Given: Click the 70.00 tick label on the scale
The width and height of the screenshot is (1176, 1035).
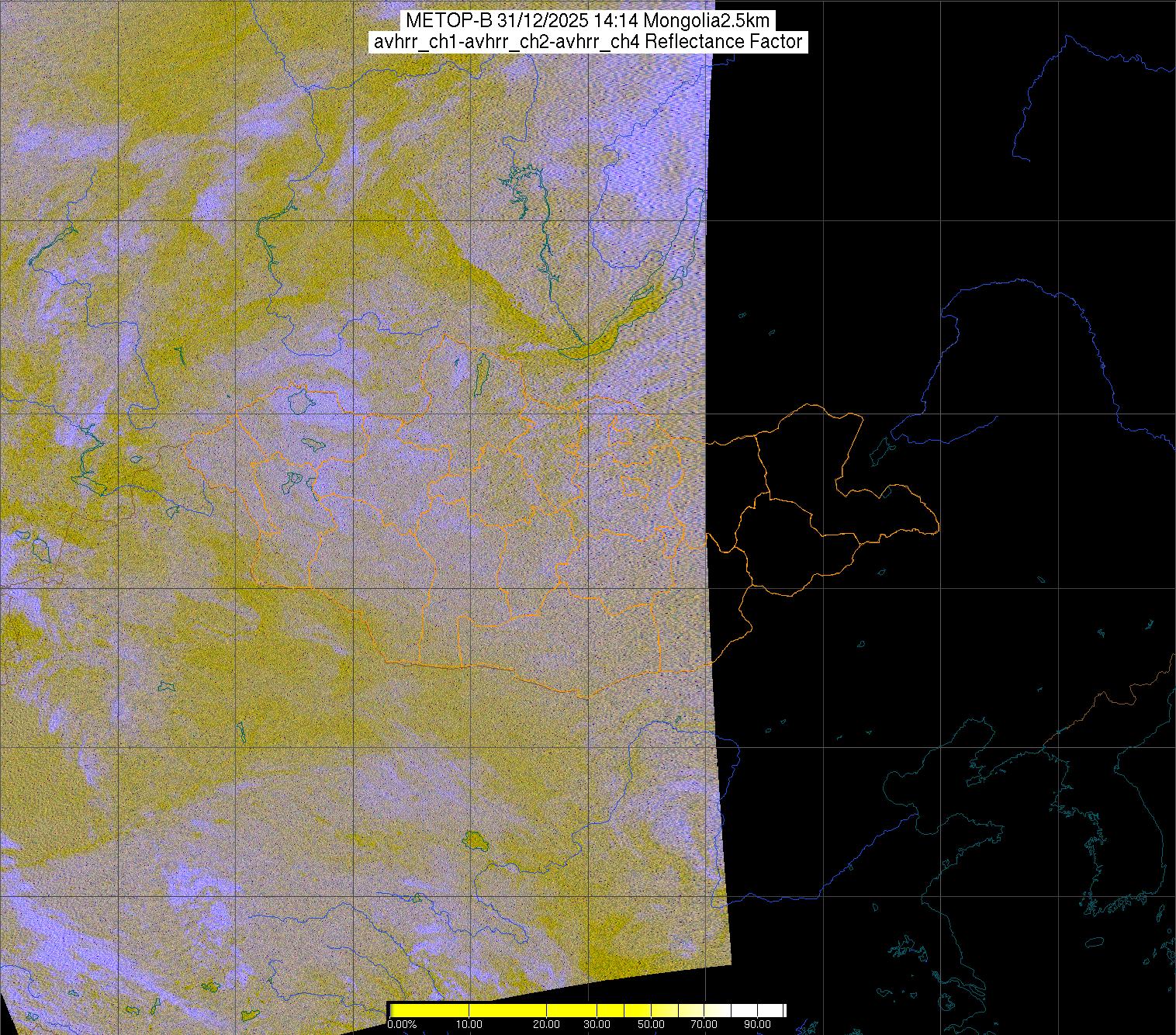Looking at the screenshot, I should [704, 1025].
